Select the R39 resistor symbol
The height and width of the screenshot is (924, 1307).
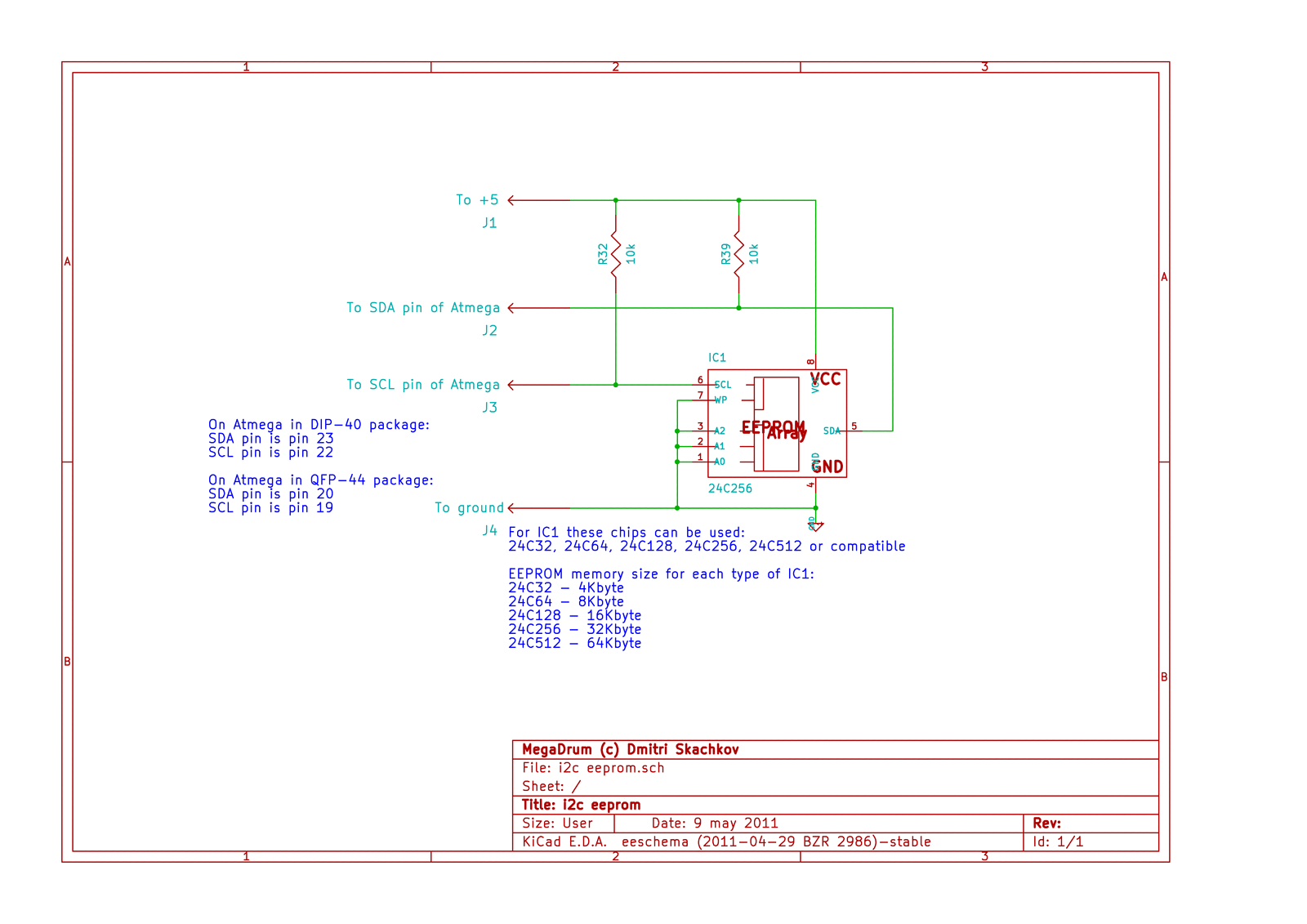pyautogui.click(x=738, y=254)
